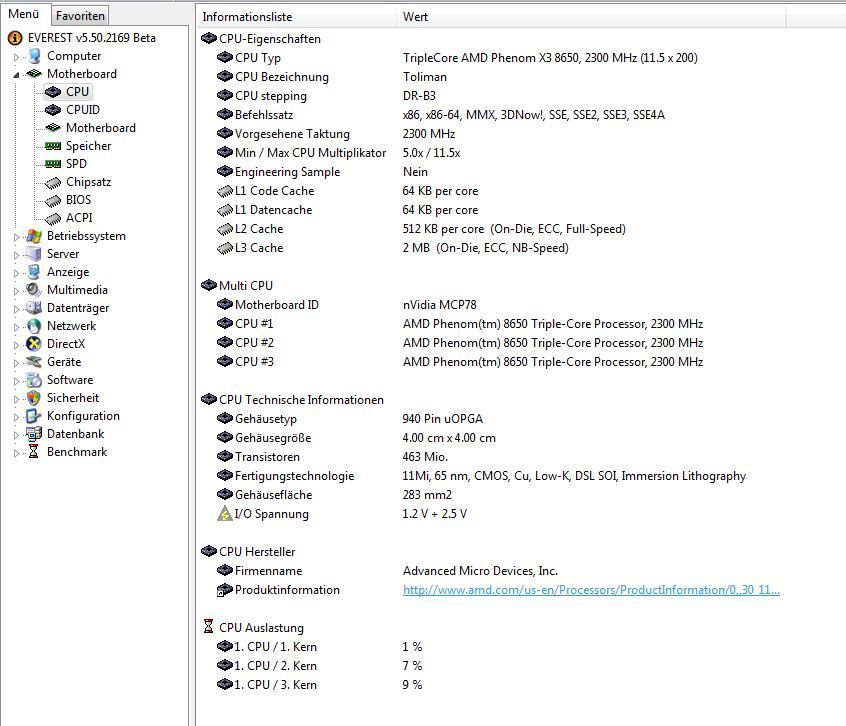Expand the Betriebssystem node arrow

point(16,237)
